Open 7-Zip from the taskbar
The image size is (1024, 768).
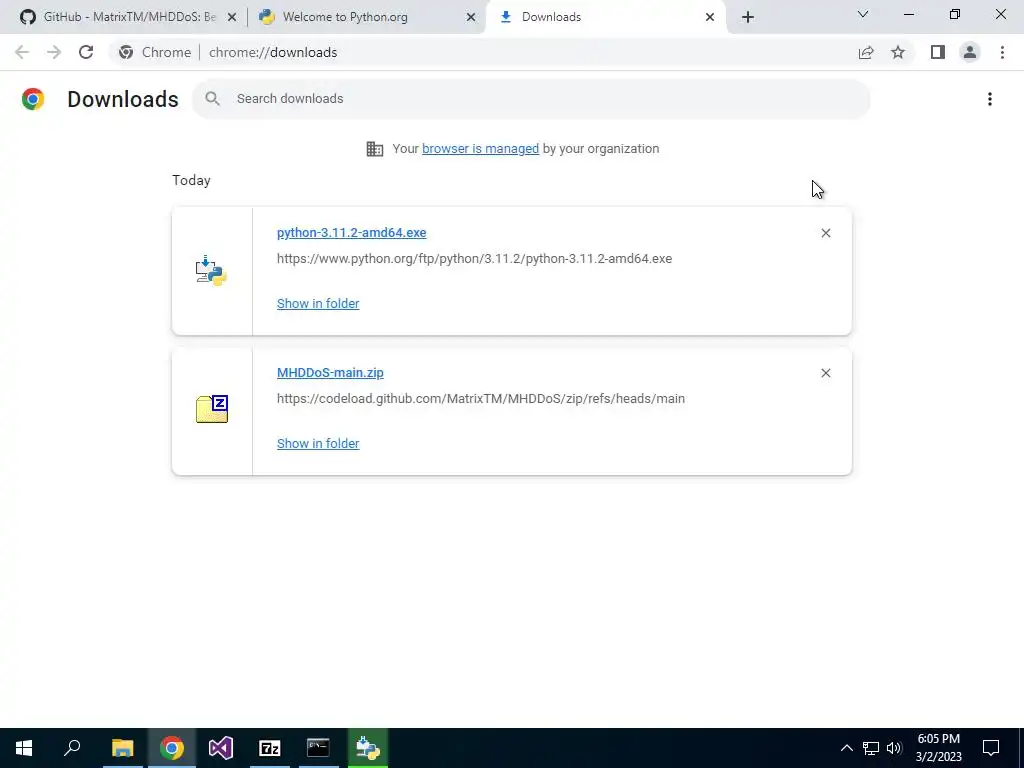270,748
